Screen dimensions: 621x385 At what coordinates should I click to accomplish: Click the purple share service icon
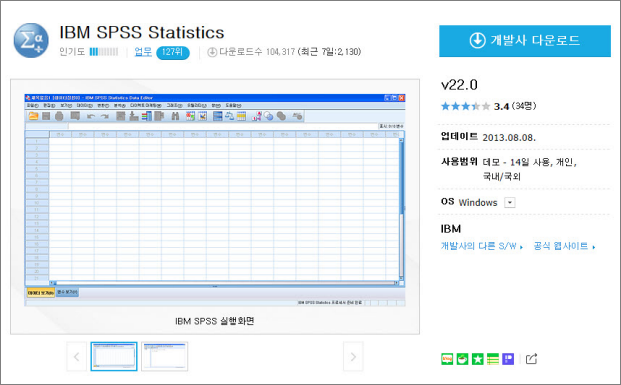tap(508, 359)
